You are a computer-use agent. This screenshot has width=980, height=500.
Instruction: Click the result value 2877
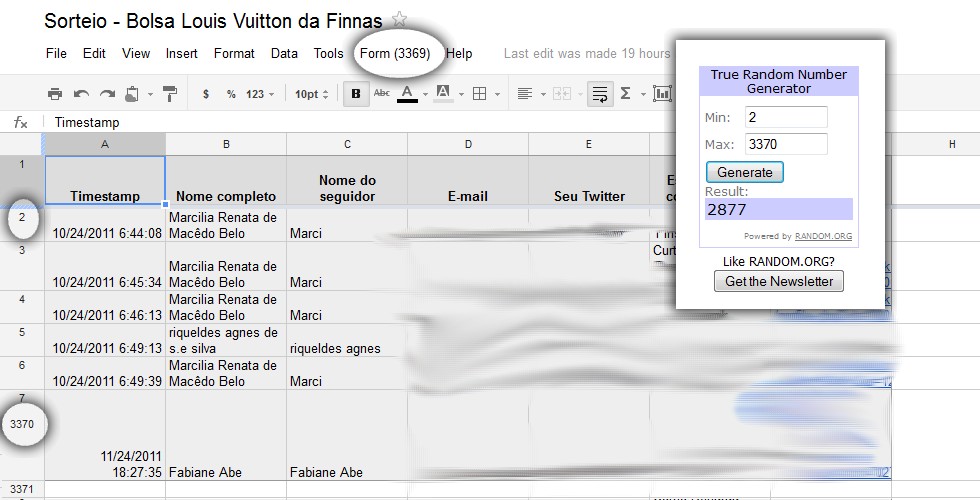tap(779, 209)
